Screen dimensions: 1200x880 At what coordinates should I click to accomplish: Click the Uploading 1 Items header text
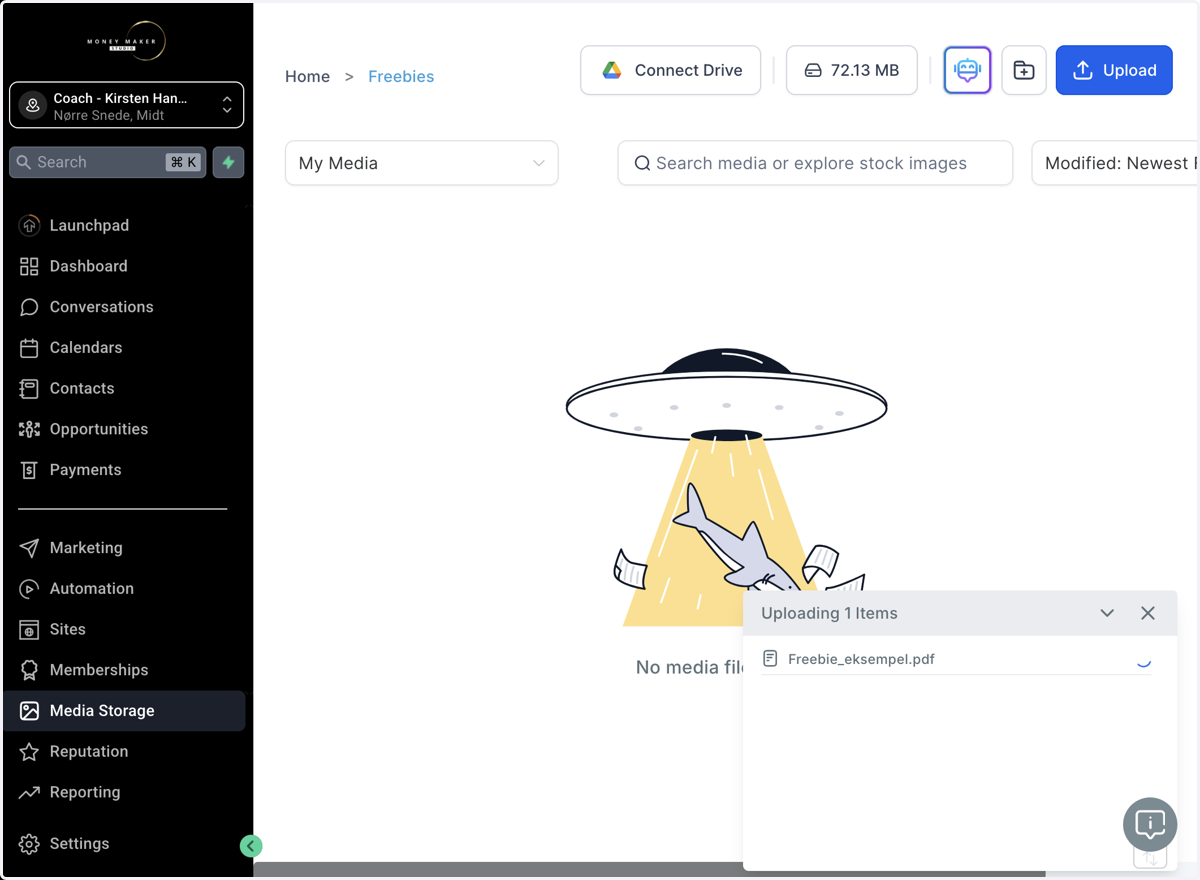tap(829, 613)
